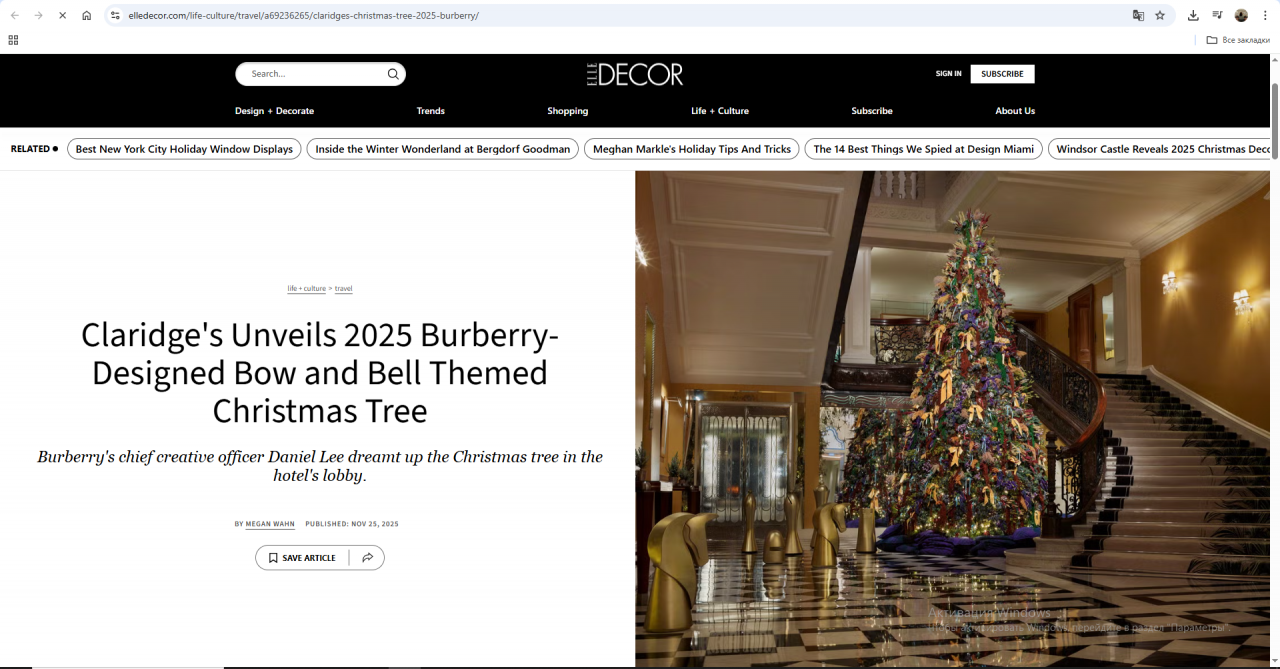
Task: Open the apps grid in bookmarks bar
Action: point(13,40)
